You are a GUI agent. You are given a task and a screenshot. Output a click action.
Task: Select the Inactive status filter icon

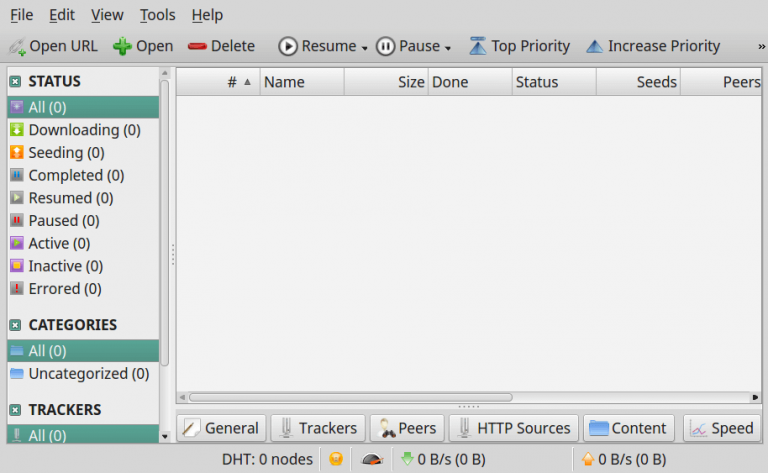pyautogui.click(x=17, y=265)
